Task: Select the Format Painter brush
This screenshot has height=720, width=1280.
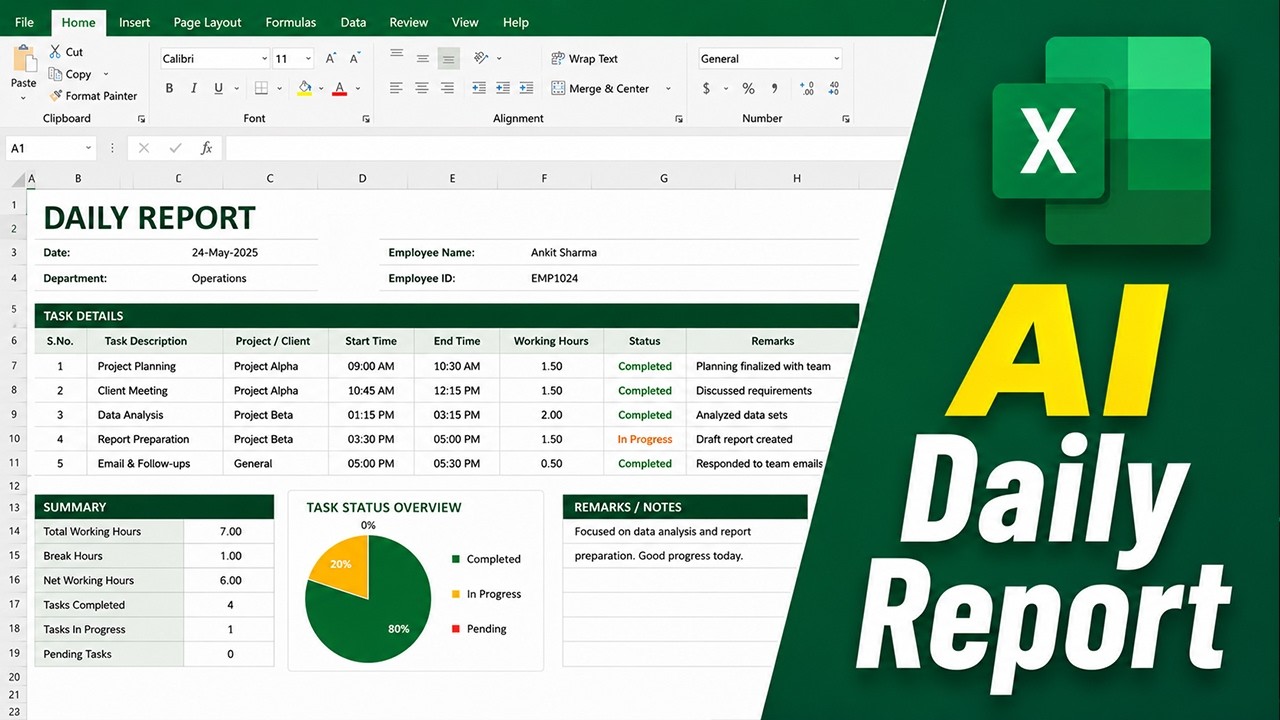Action: point(56,96)
